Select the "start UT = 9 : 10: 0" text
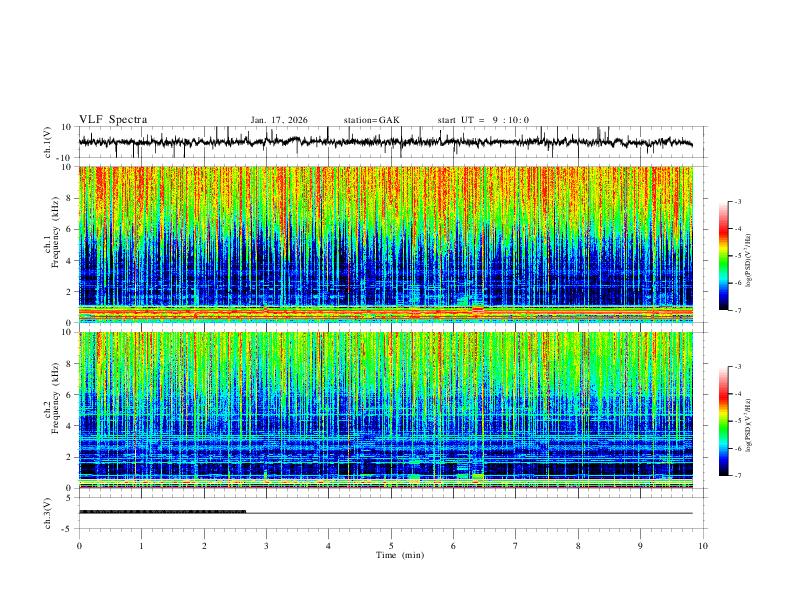This screenshot has height=612, width=792. pos(483,120)
